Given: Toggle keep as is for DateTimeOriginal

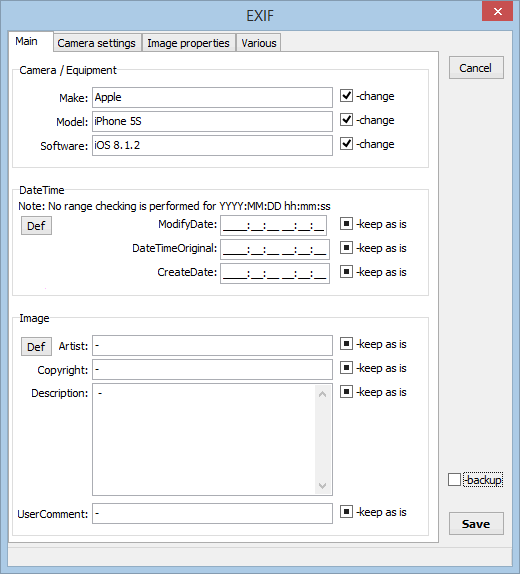Looking at the screenshot, I should [x=346, y=248].
